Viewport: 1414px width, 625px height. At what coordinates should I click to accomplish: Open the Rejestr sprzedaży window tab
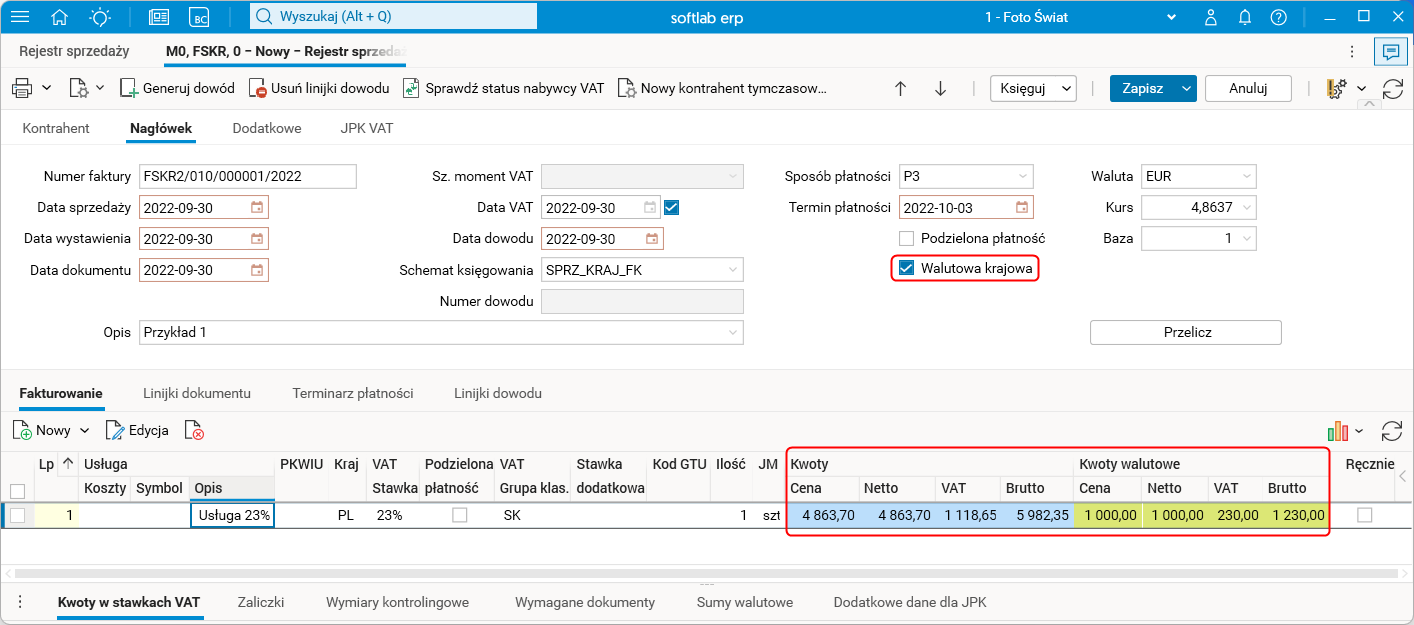tap(74, 52)
